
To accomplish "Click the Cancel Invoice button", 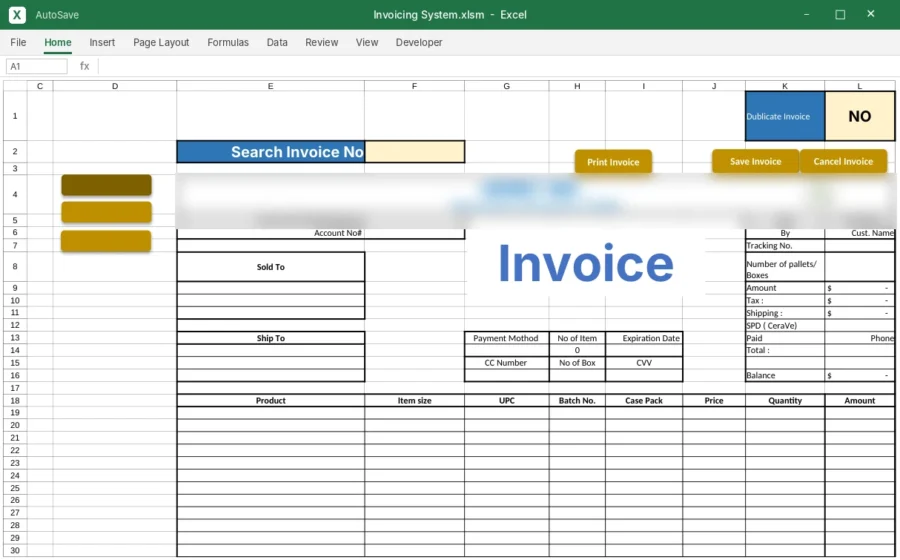I will 843,161.
